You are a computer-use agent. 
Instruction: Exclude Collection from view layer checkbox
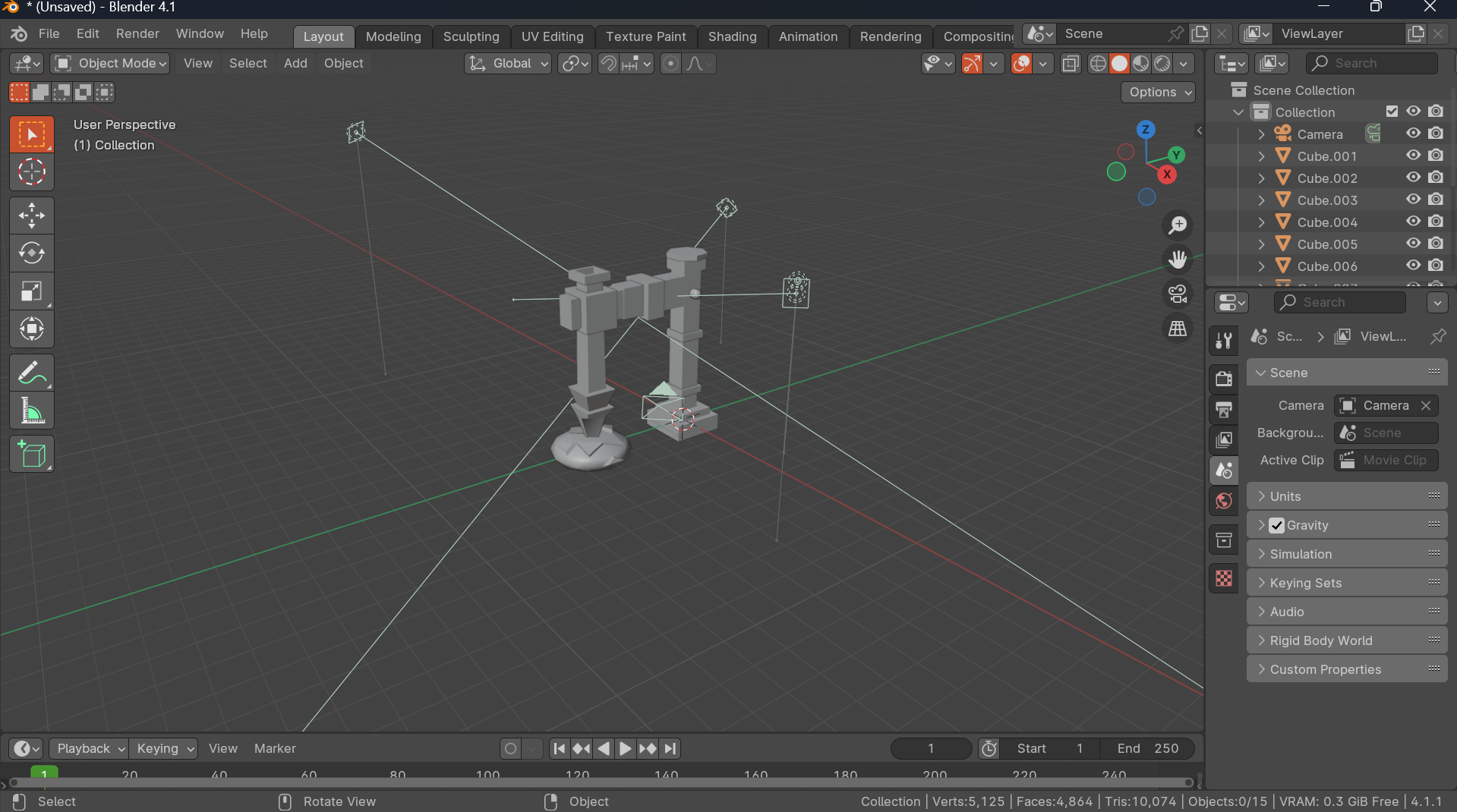(x=1392, y=112)
